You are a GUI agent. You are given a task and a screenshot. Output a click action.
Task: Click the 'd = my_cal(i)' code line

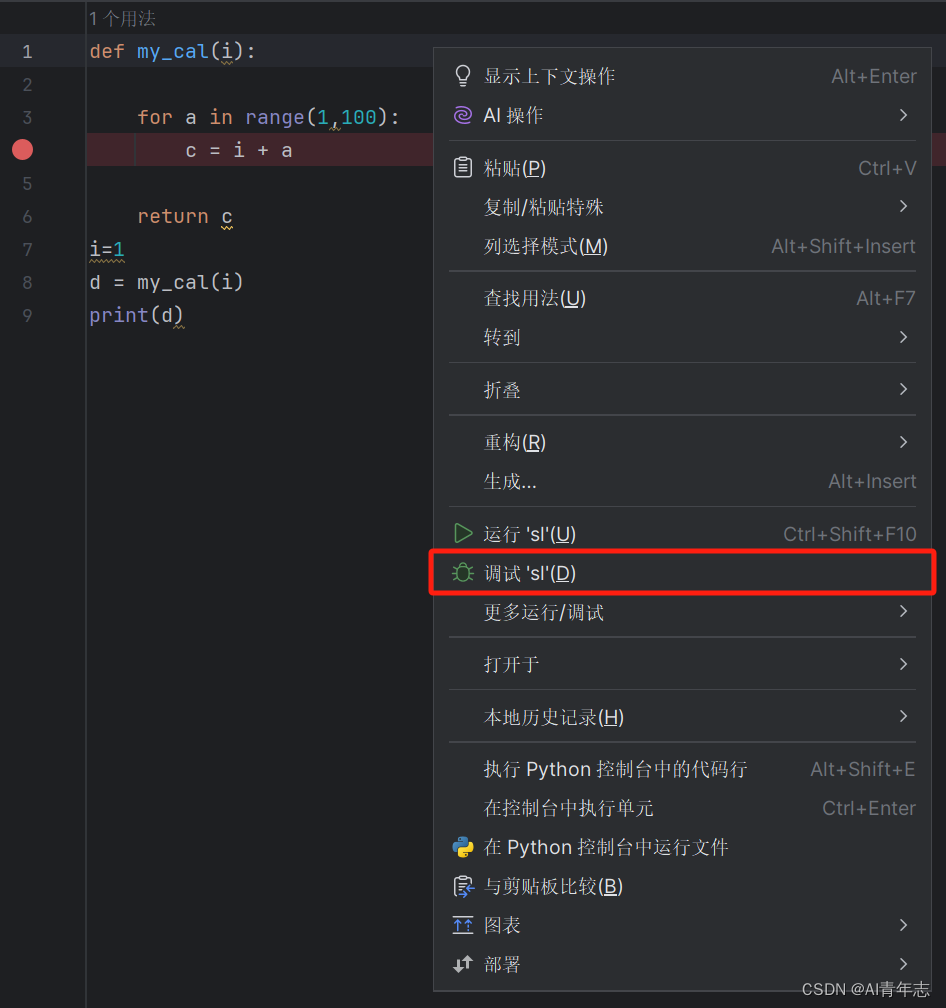(x=166, y=282)
